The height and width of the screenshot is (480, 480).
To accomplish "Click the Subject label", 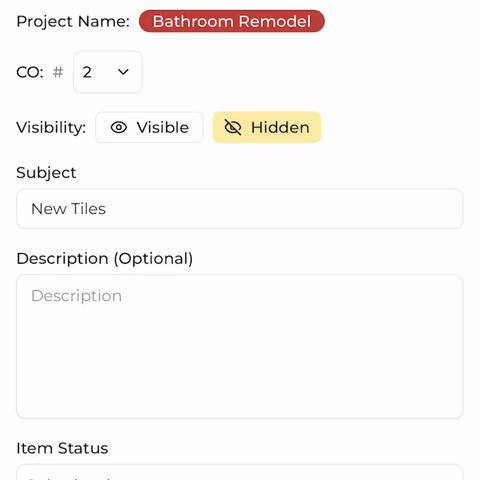I will tap(46, 173).
